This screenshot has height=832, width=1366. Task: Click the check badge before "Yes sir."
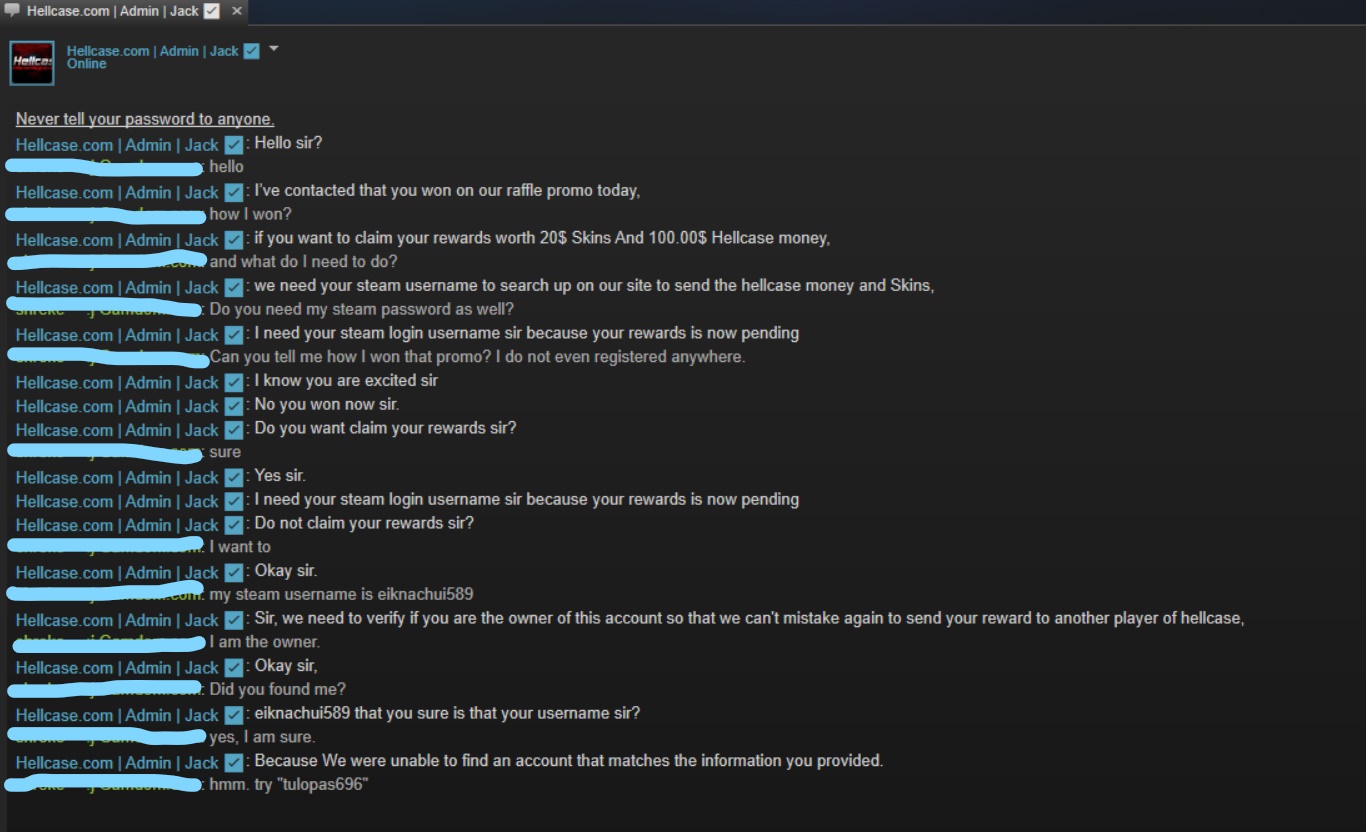point(233,477)
